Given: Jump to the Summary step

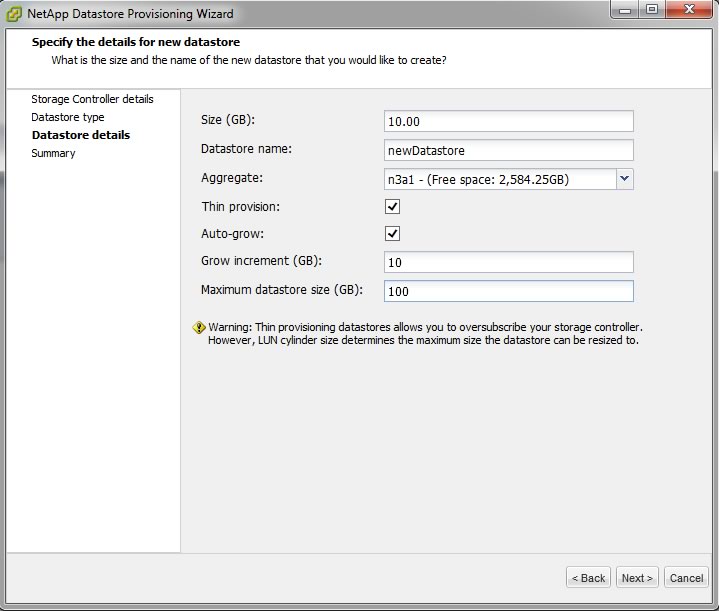Looking at the screenshot, I should pyautogui.click(x=53, y=153).
